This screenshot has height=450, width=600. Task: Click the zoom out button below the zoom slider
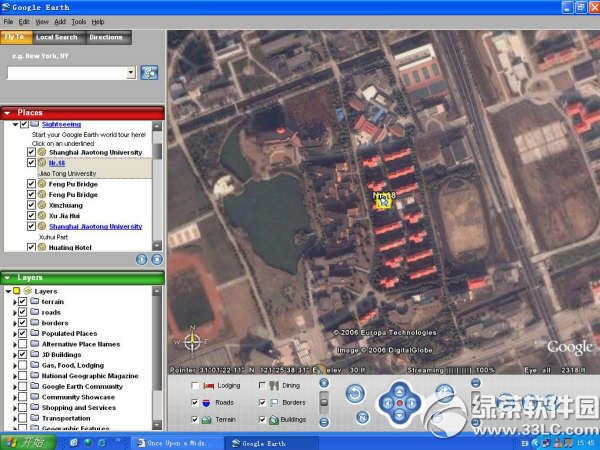click(324, 422)
